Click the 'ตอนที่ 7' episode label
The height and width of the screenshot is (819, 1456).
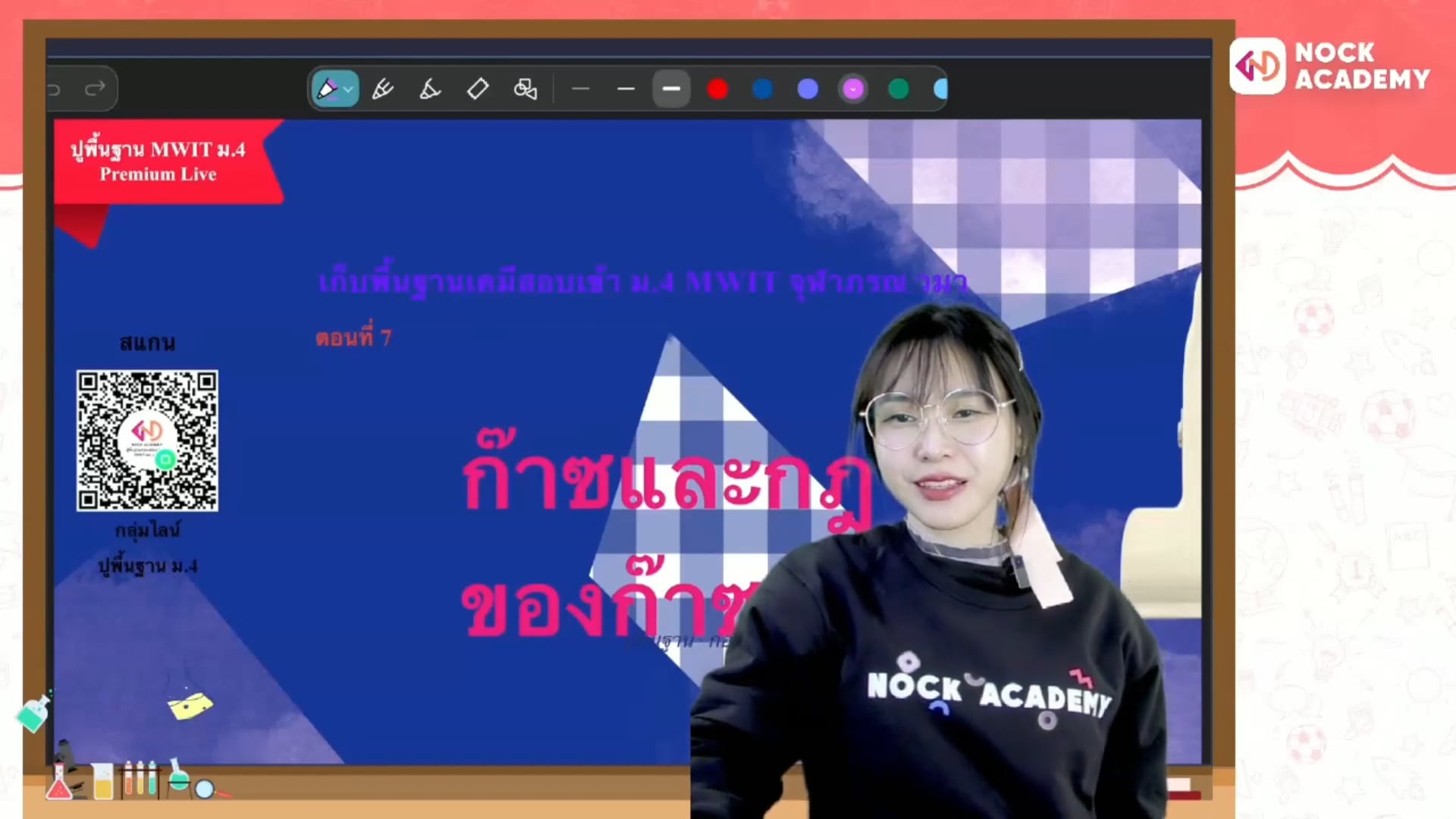(x=353, y=337)
